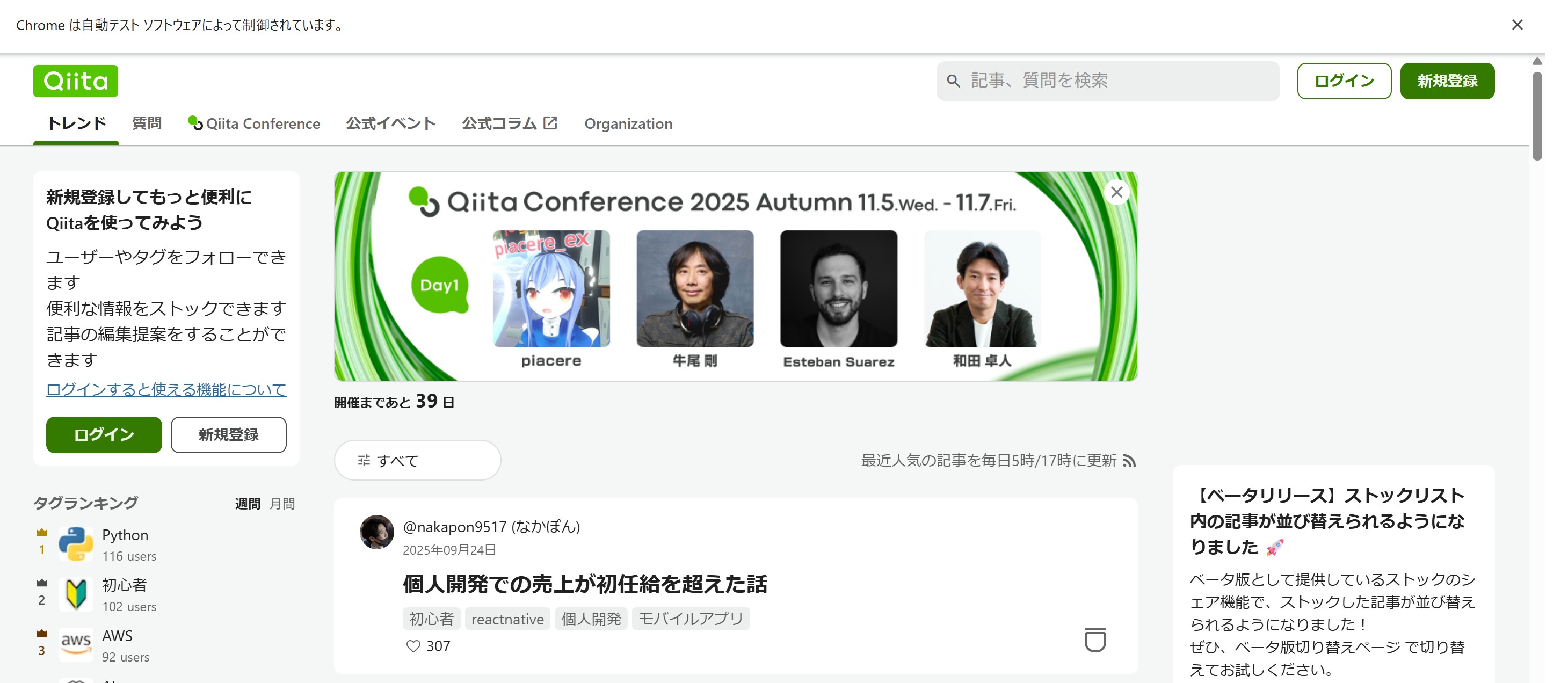1568x683 pixels.
Task: Click the Python tag icon
Action: [x=76, y=543]
